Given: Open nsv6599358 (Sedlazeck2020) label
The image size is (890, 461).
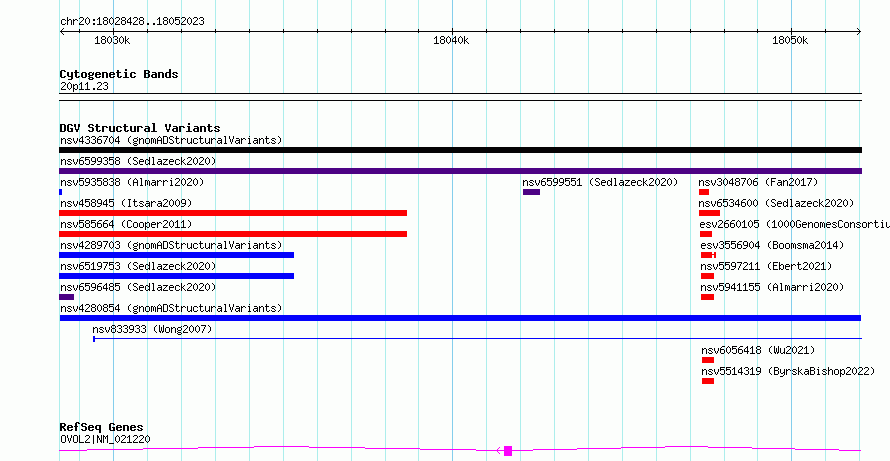Looking at the screenshot, I should [138, 161].
